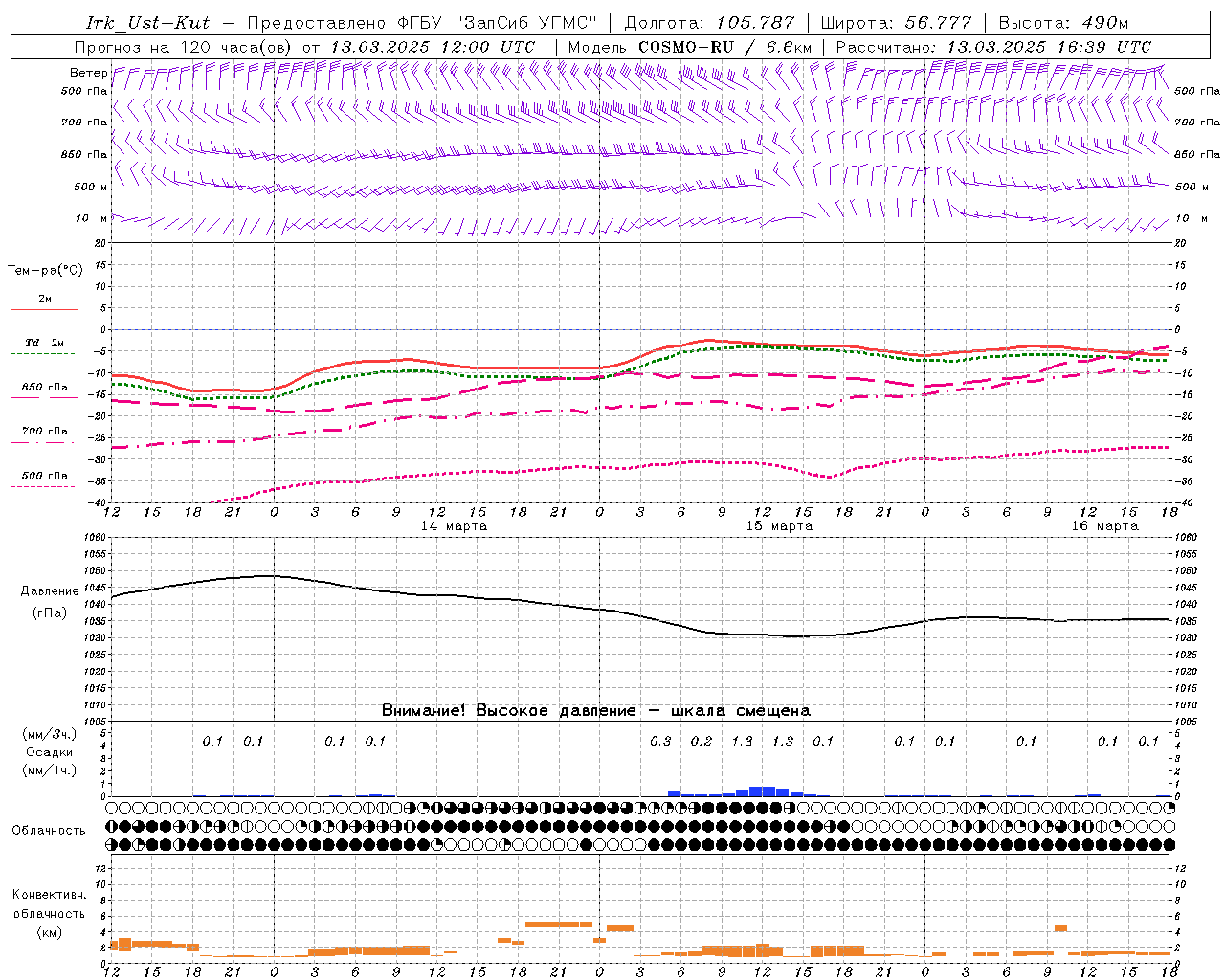
Task: Click the forecast start time "13.03.2025 12:00 UTC"
Action: pos(432,47)
